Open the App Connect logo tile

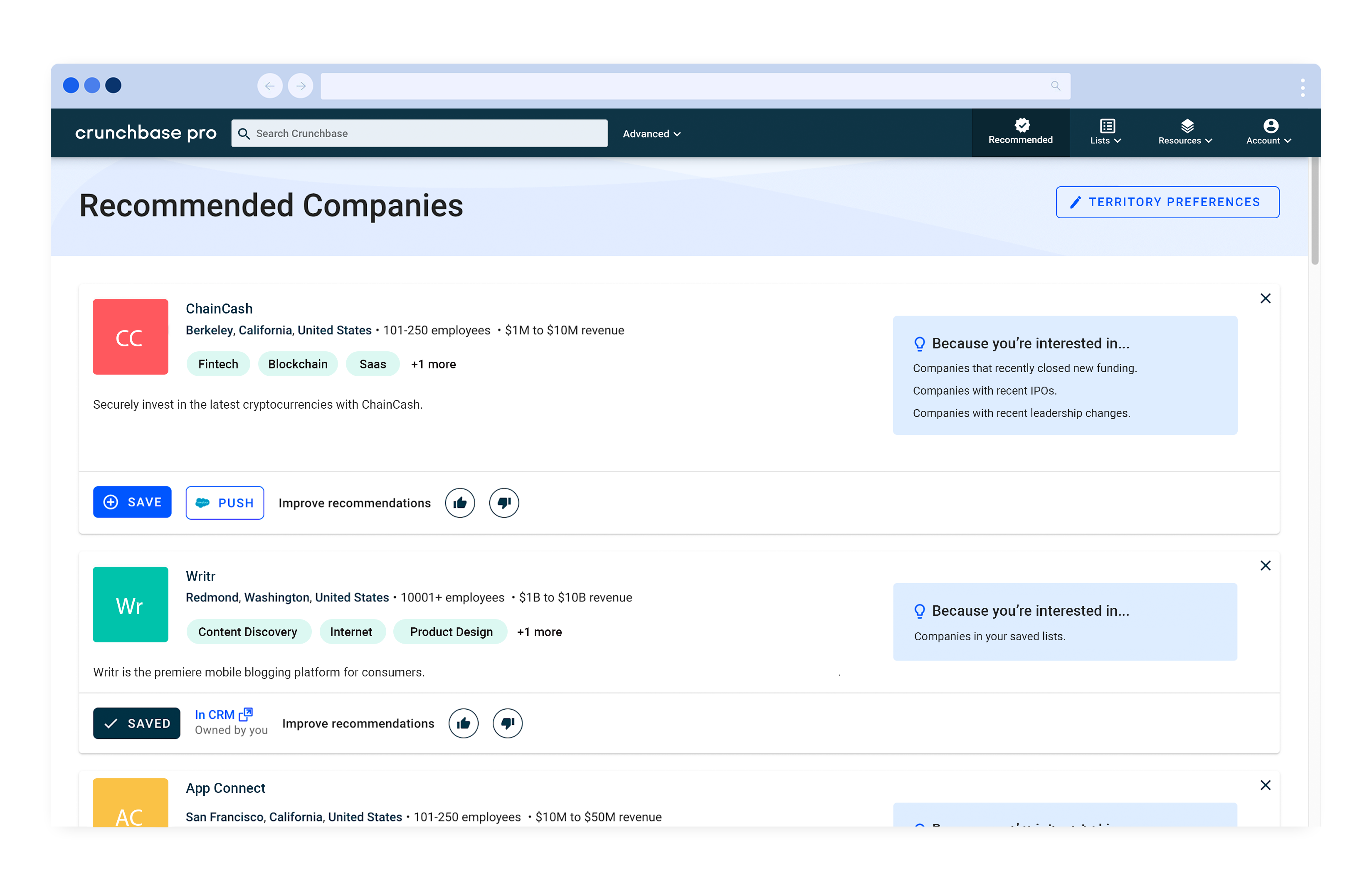coord(131,802)
